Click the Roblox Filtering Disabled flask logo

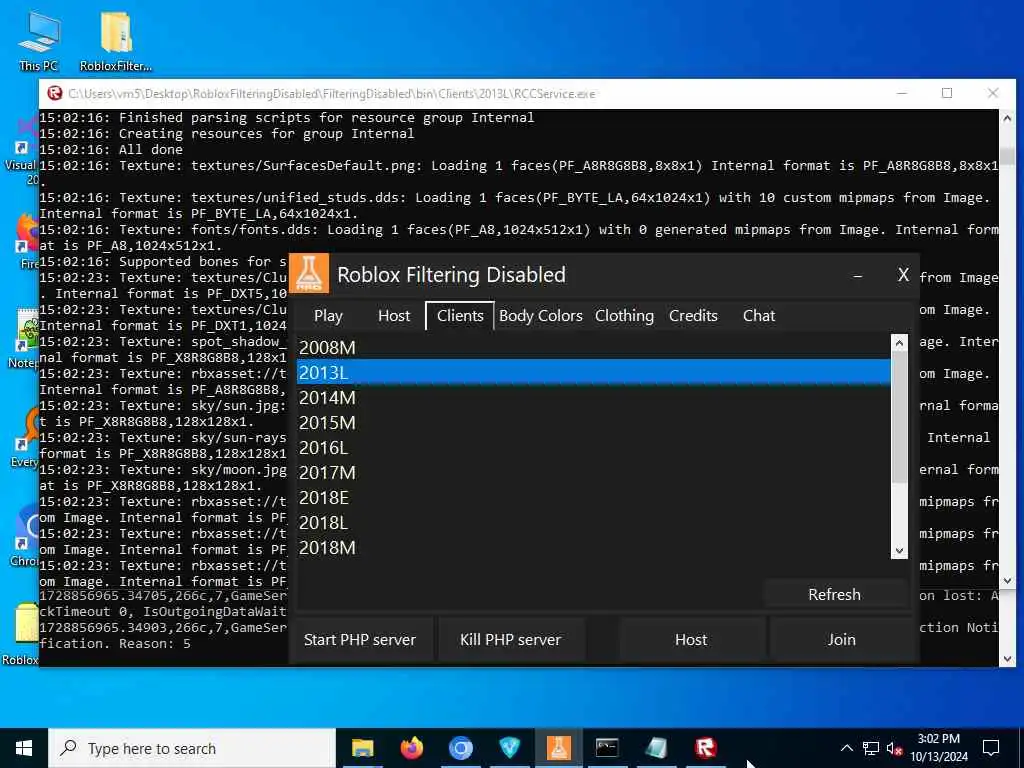pyautogui.click(x=309, y=274)
